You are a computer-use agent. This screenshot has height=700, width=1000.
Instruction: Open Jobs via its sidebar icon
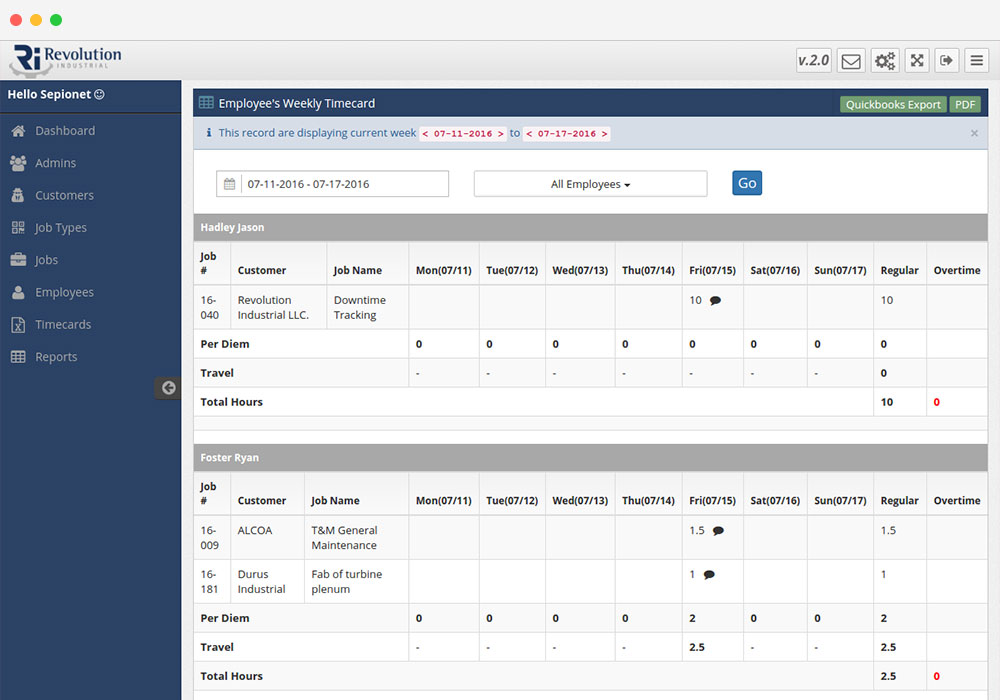point(20,259)
